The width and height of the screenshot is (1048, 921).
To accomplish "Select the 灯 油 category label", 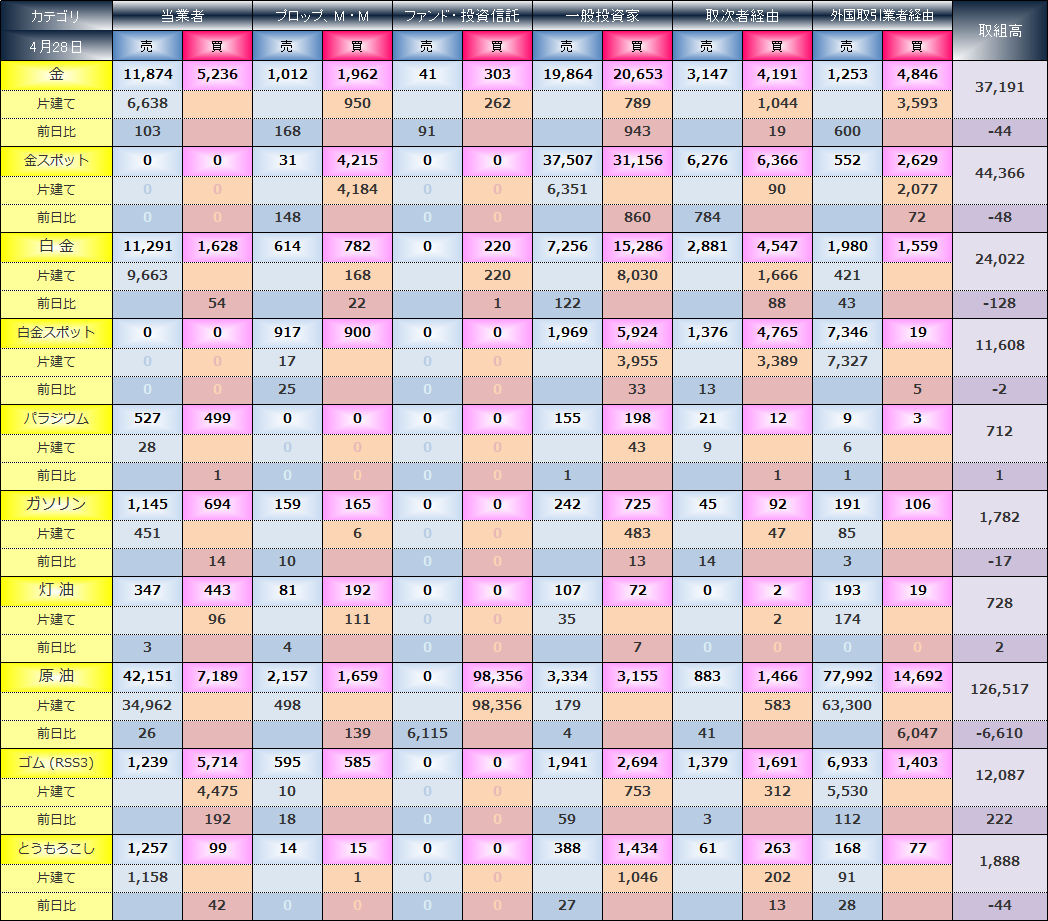I will [56, 591].
